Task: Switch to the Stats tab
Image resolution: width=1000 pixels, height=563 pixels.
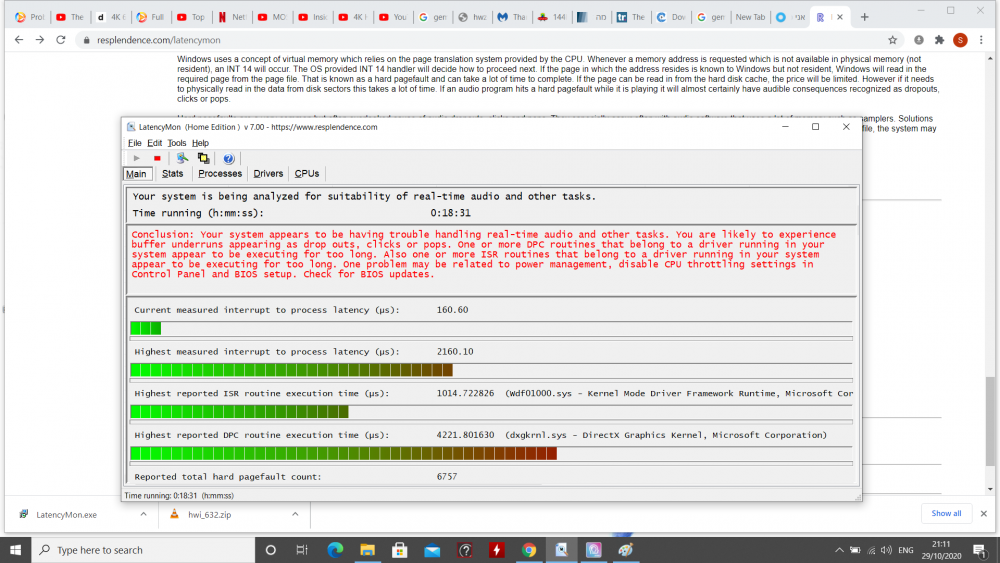Action: [x=172, y=173]
